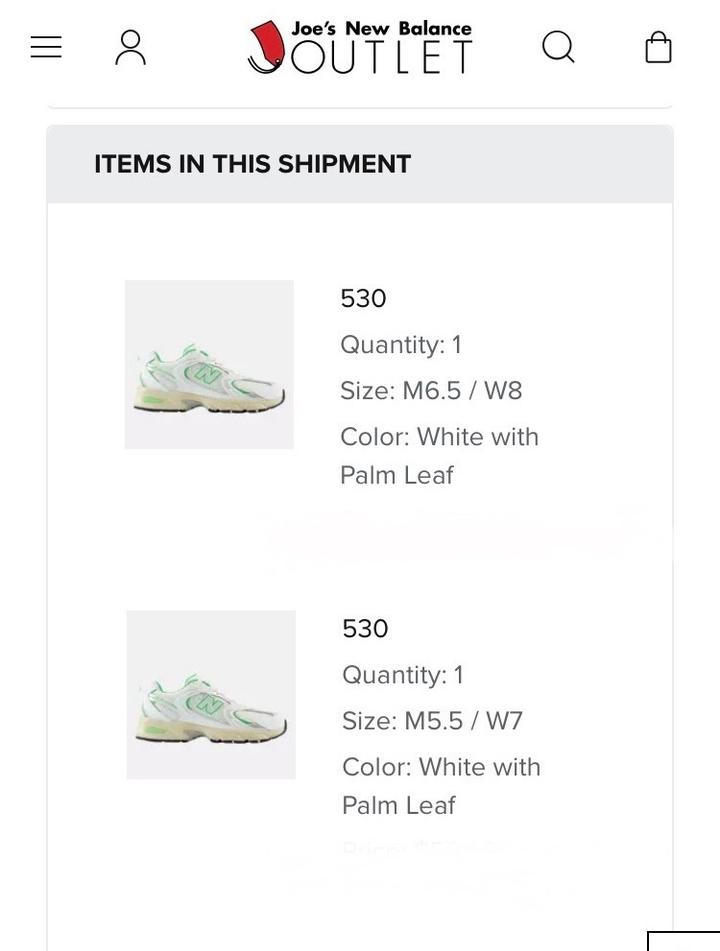This screenshot has height=951, width=720.
Task: Click the Size M6.5 / W8 text
Action: (431, 390)
